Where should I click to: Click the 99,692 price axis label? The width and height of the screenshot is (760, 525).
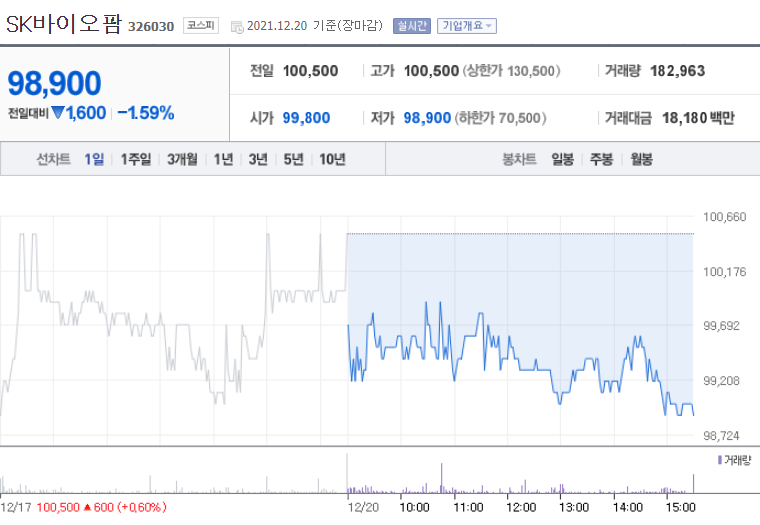tap(721, 326)
